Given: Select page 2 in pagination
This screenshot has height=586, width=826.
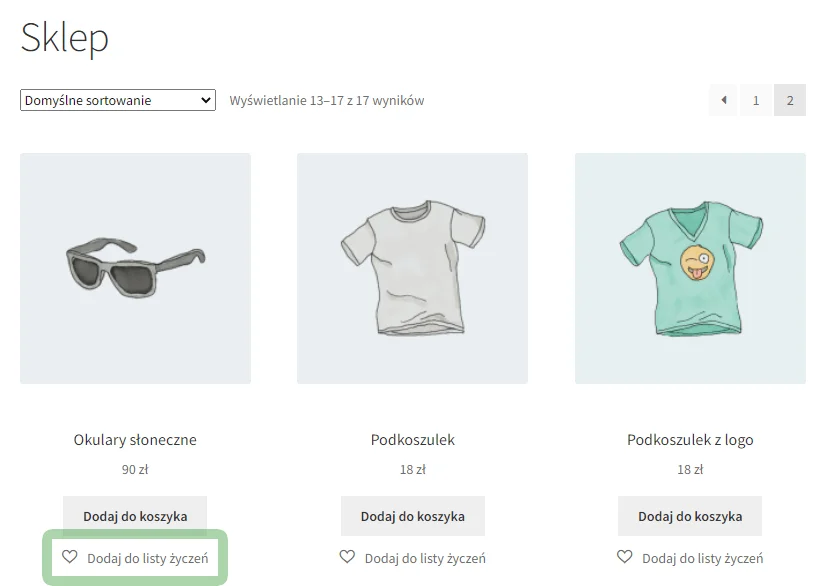Looking at the screenshot, I should point(790,100).
